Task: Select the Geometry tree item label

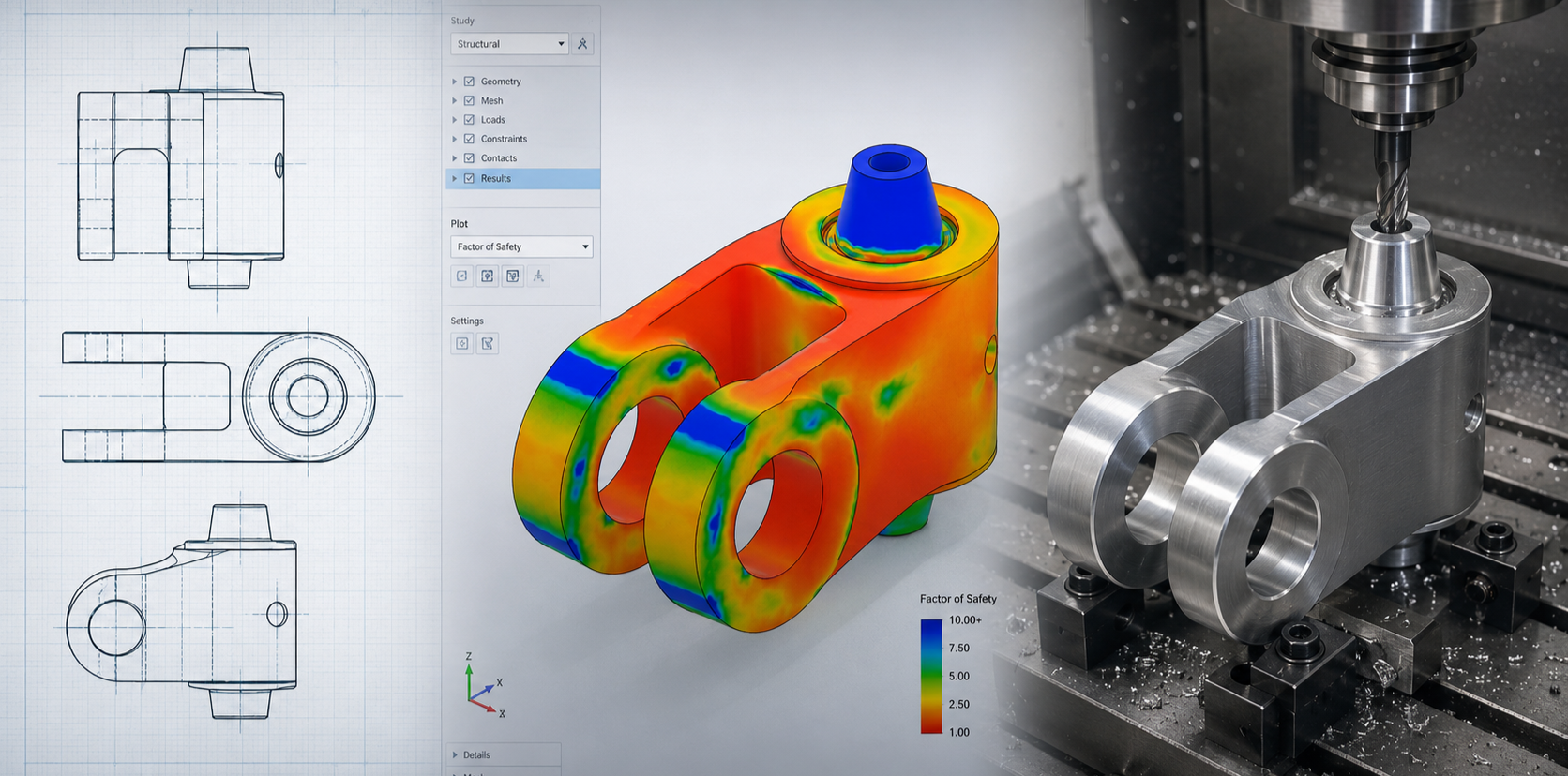Action: pos(501,82)
